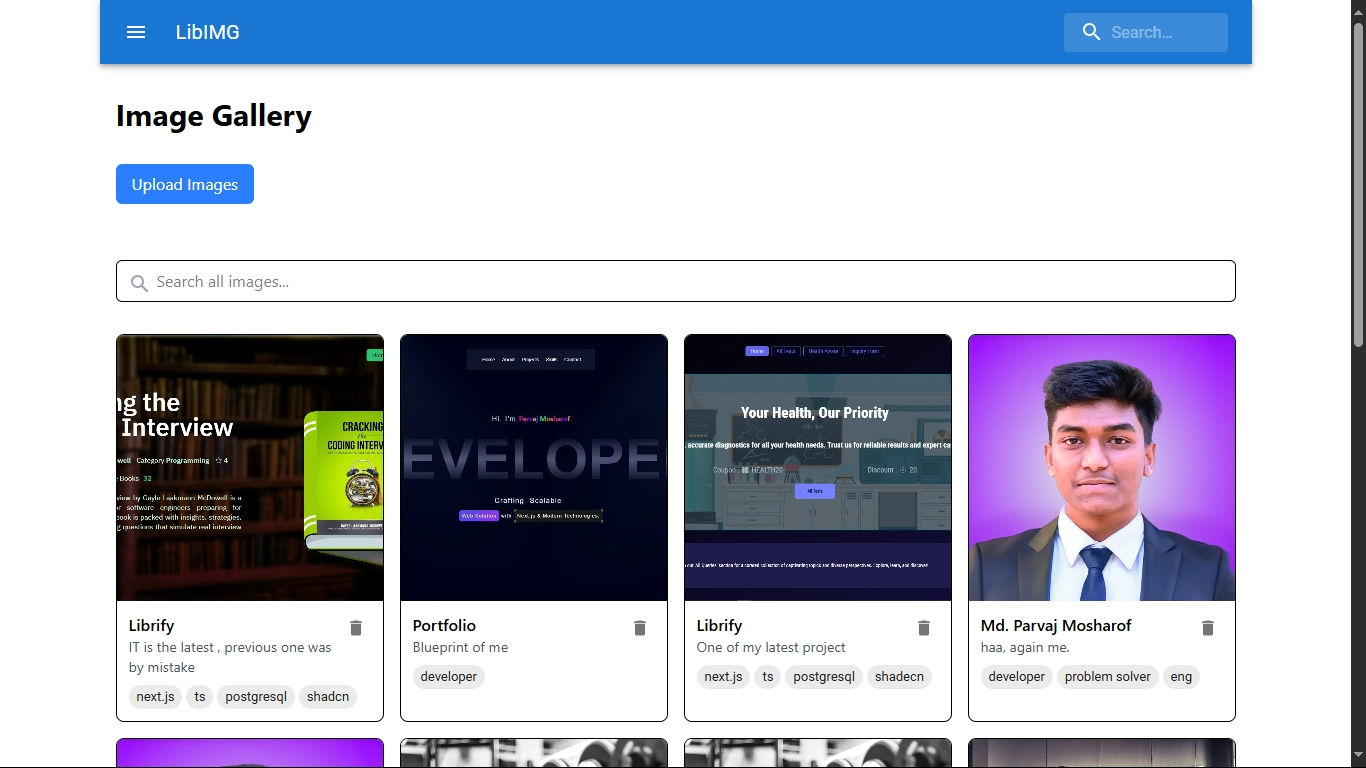Click the Upload Images button
Viewport: 1366px width, 768px height.
pos(185,184)
